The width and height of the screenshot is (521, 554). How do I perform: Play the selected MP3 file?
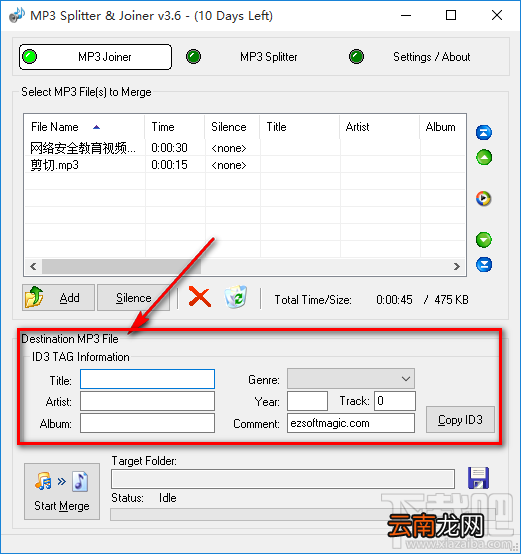point(484,198)
